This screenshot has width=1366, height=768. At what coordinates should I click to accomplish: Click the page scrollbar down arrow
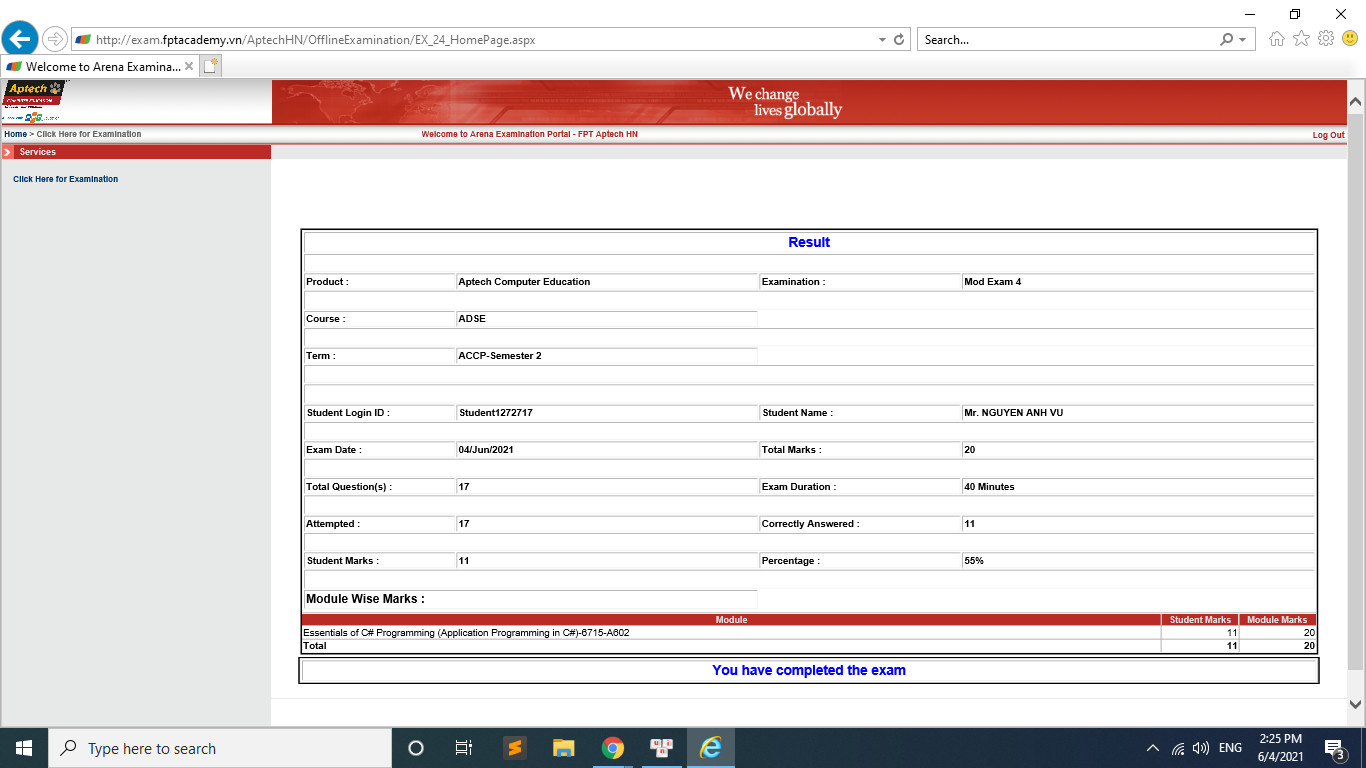pos(1356,704)
